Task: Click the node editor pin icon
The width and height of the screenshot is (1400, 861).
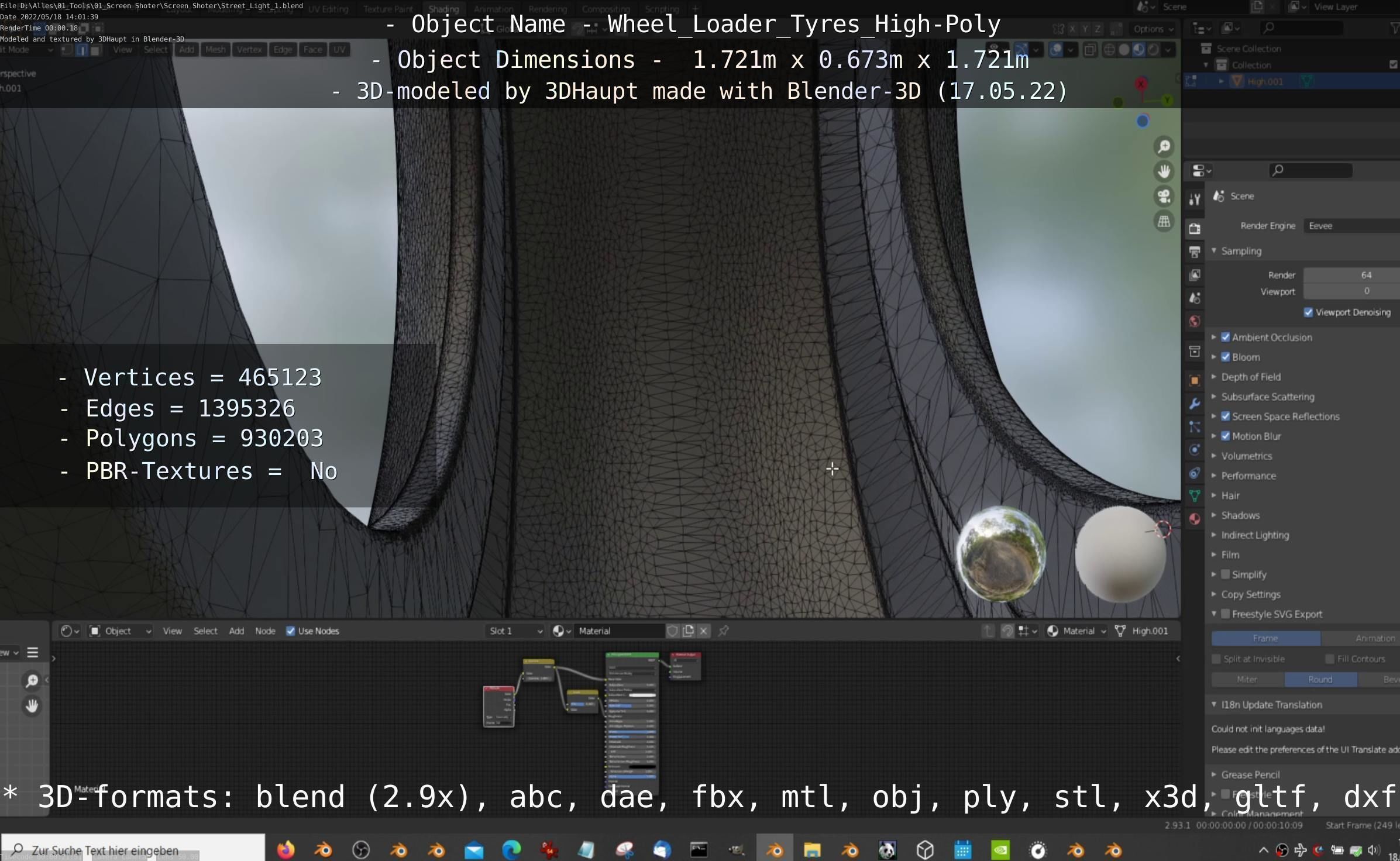Action: [x=724, y=631]
